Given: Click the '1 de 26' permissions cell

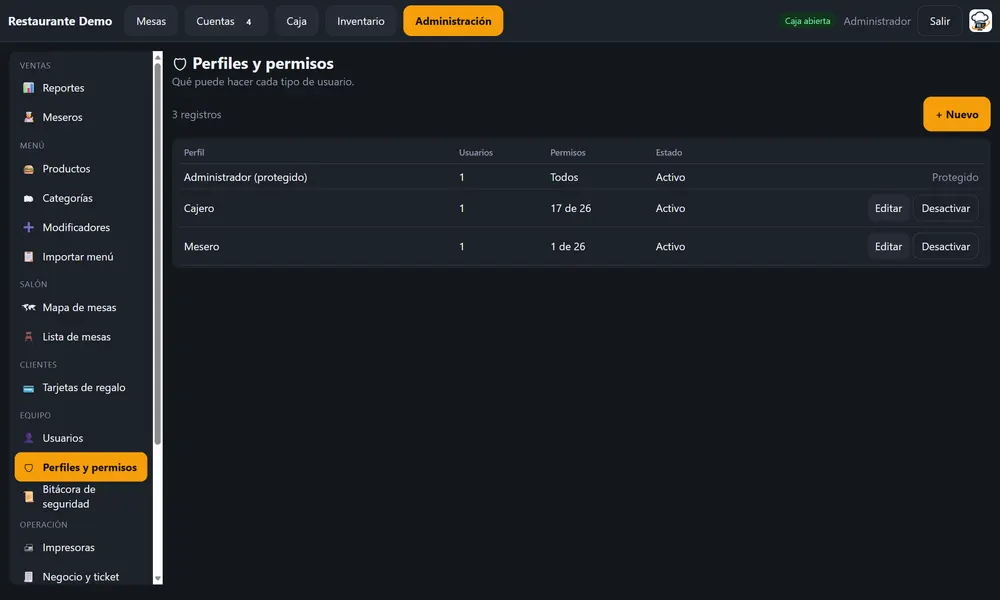Looking at the screenshot, I should [x=568, y=247].
